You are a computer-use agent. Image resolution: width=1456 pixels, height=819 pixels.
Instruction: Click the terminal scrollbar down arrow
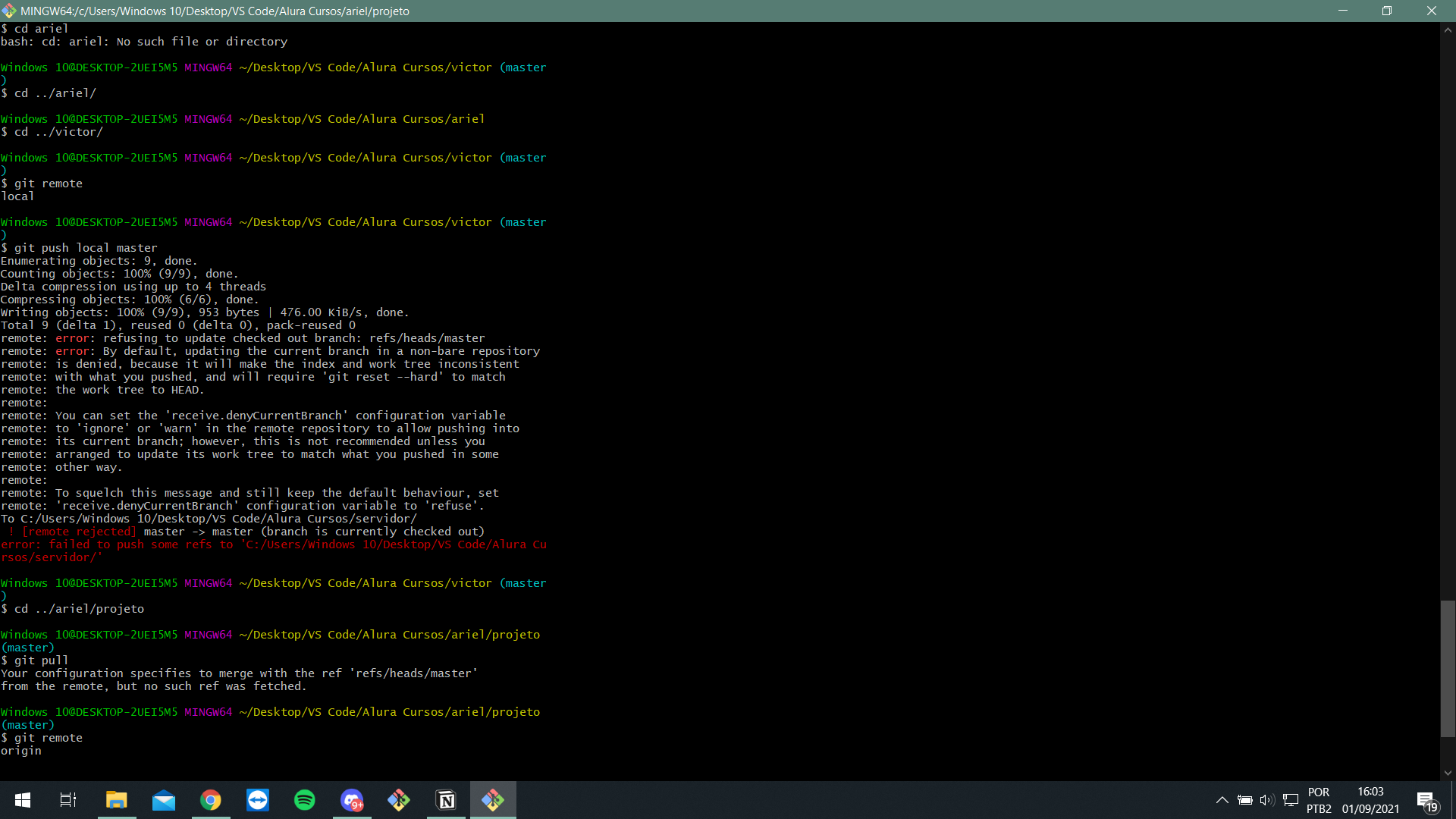point(1448,773)
